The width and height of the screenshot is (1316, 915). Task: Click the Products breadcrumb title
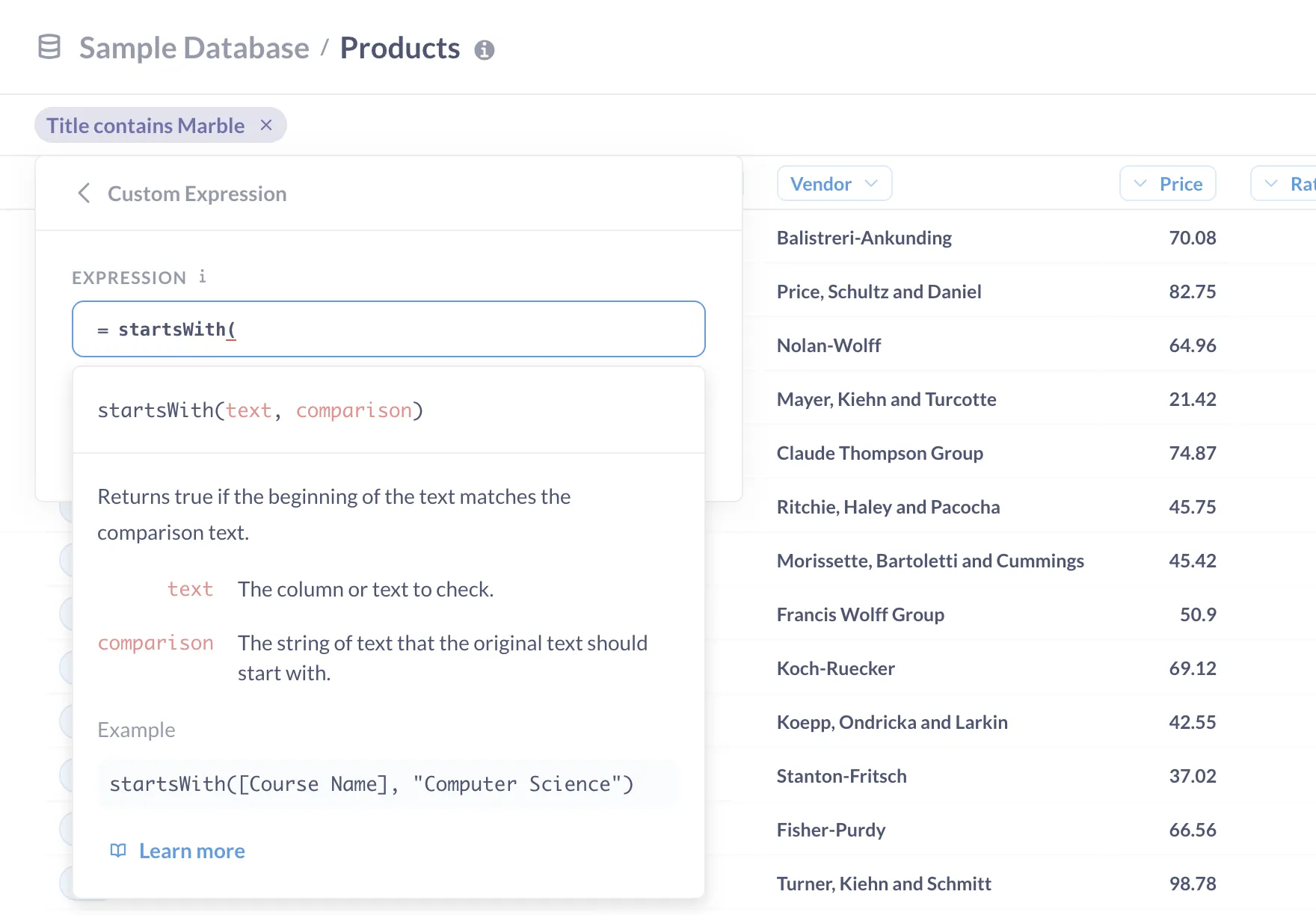(x=400, y=49)
